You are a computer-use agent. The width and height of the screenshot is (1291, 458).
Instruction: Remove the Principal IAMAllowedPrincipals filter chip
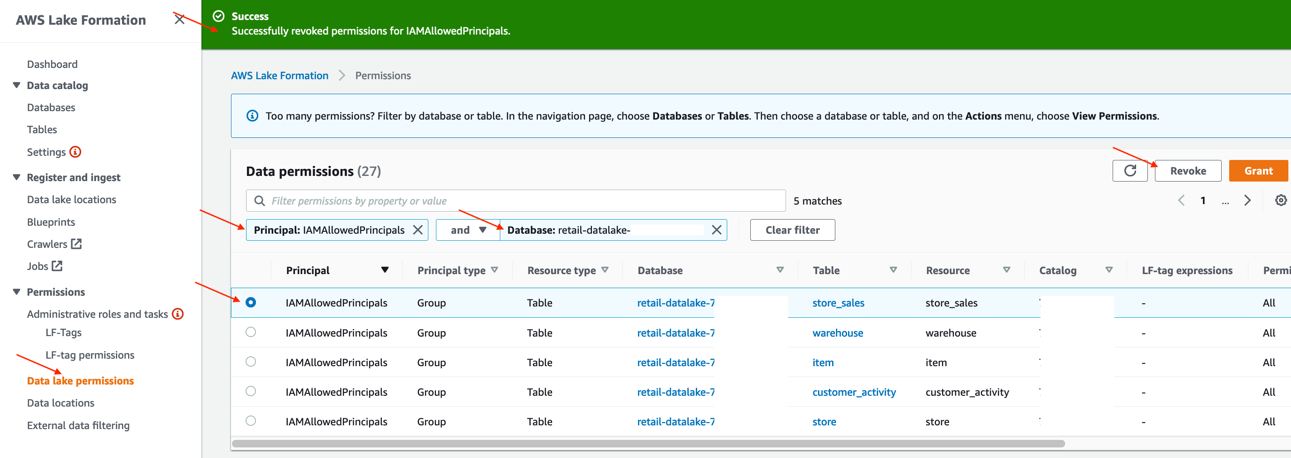(418, 230)
